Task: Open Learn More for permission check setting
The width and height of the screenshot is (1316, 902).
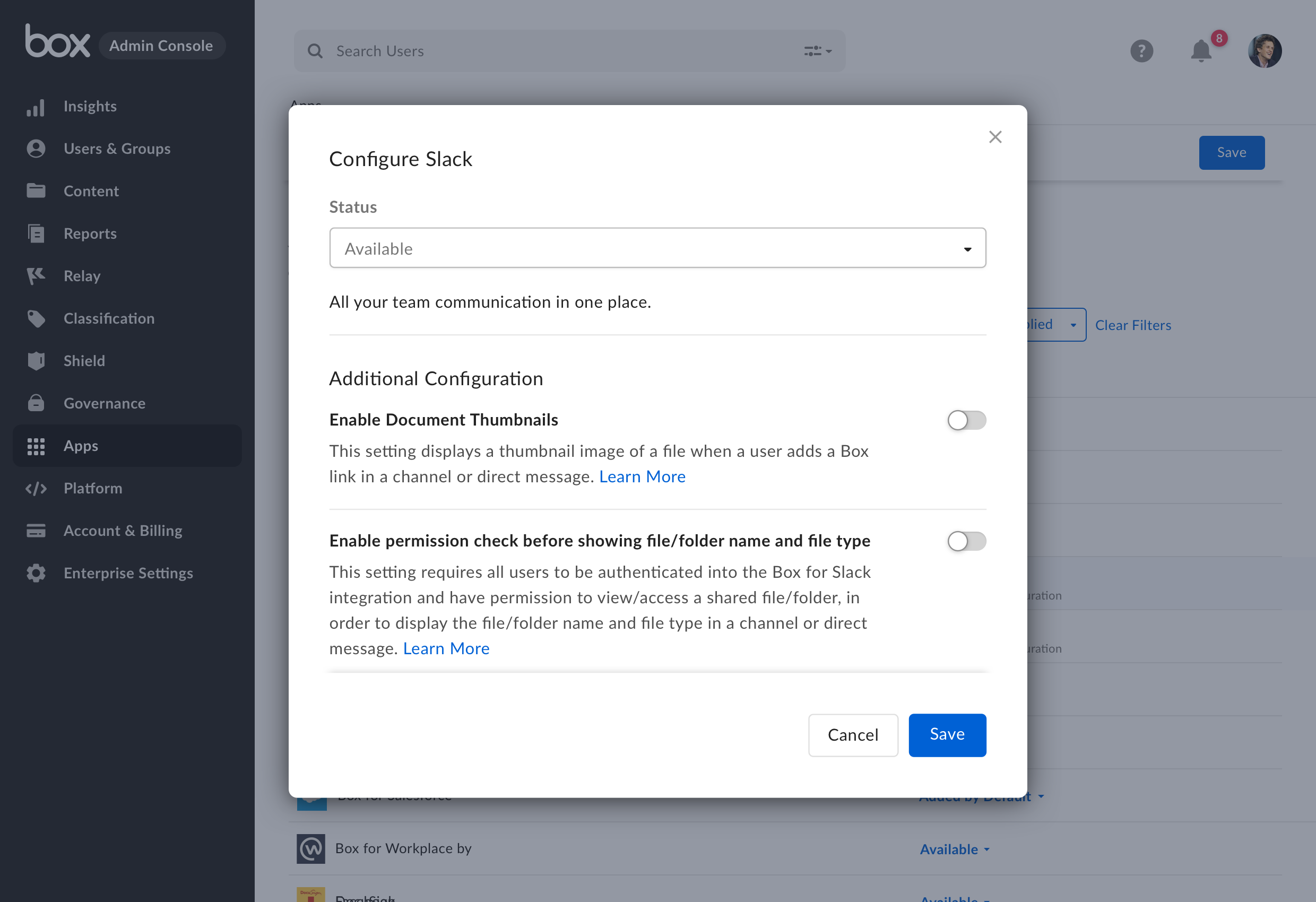Action: coord(446,648)
